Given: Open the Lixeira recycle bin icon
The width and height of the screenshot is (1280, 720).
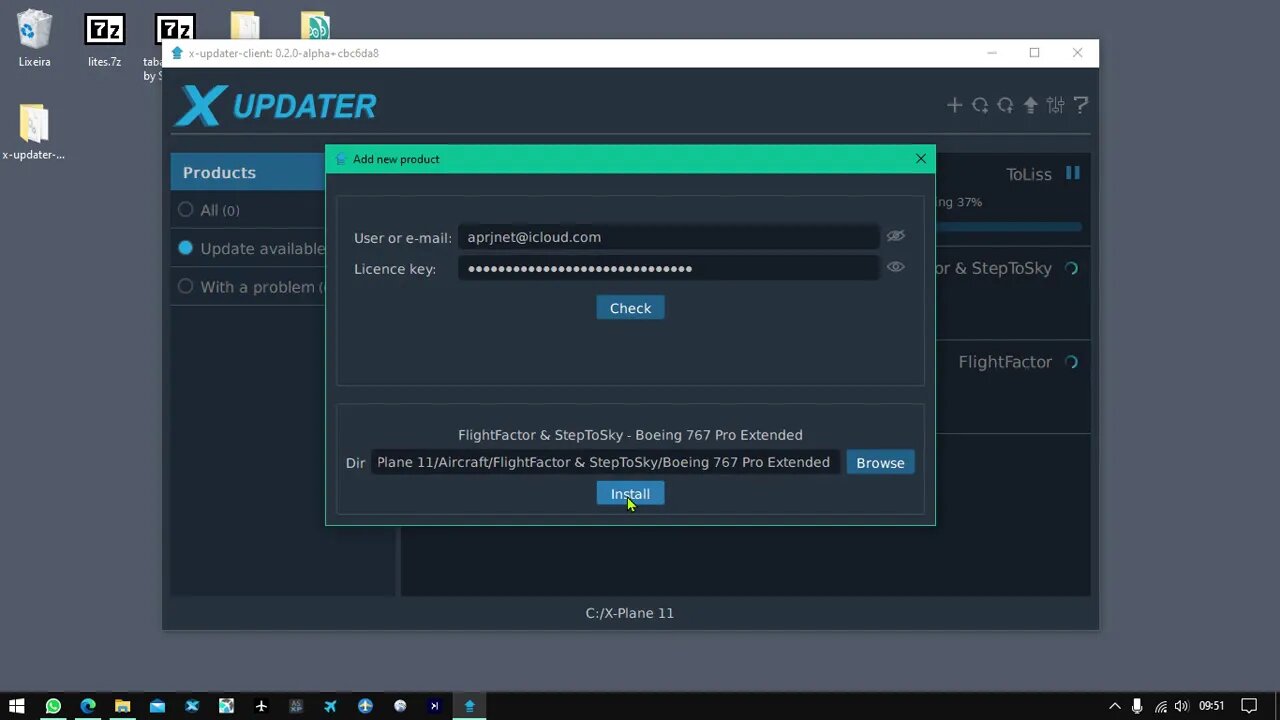Looking at the screenshot, I should [34, 39].
